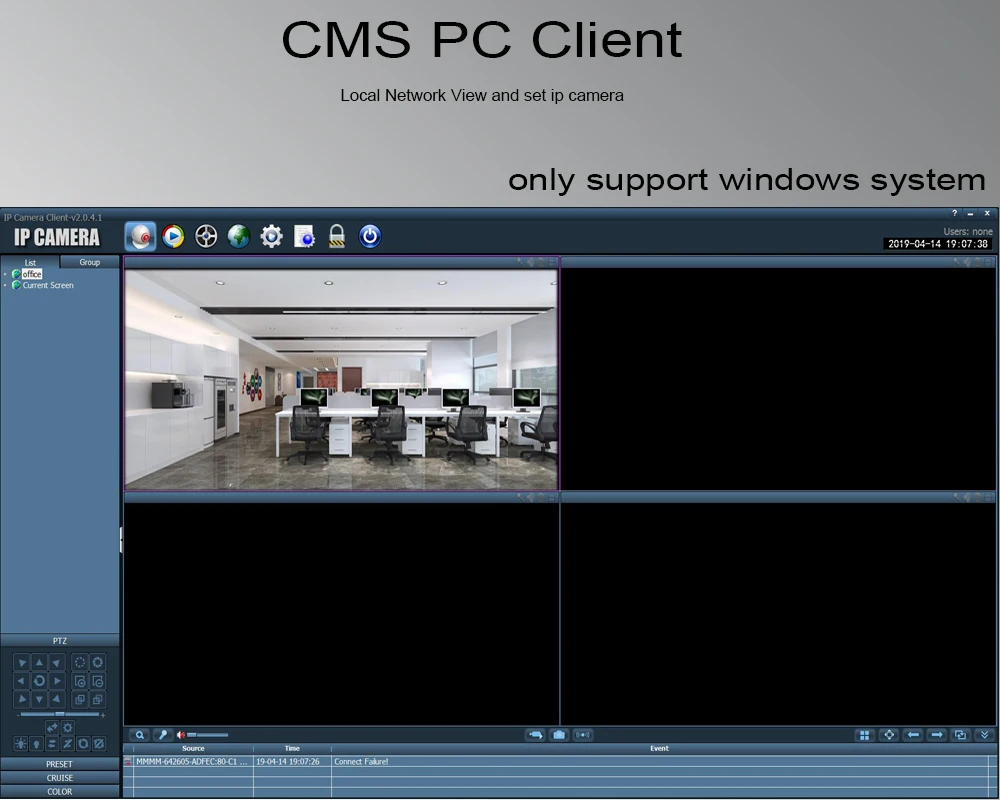Go to next screen page arrow
This screenshot has width=1000, height=800.
point(937,735)
